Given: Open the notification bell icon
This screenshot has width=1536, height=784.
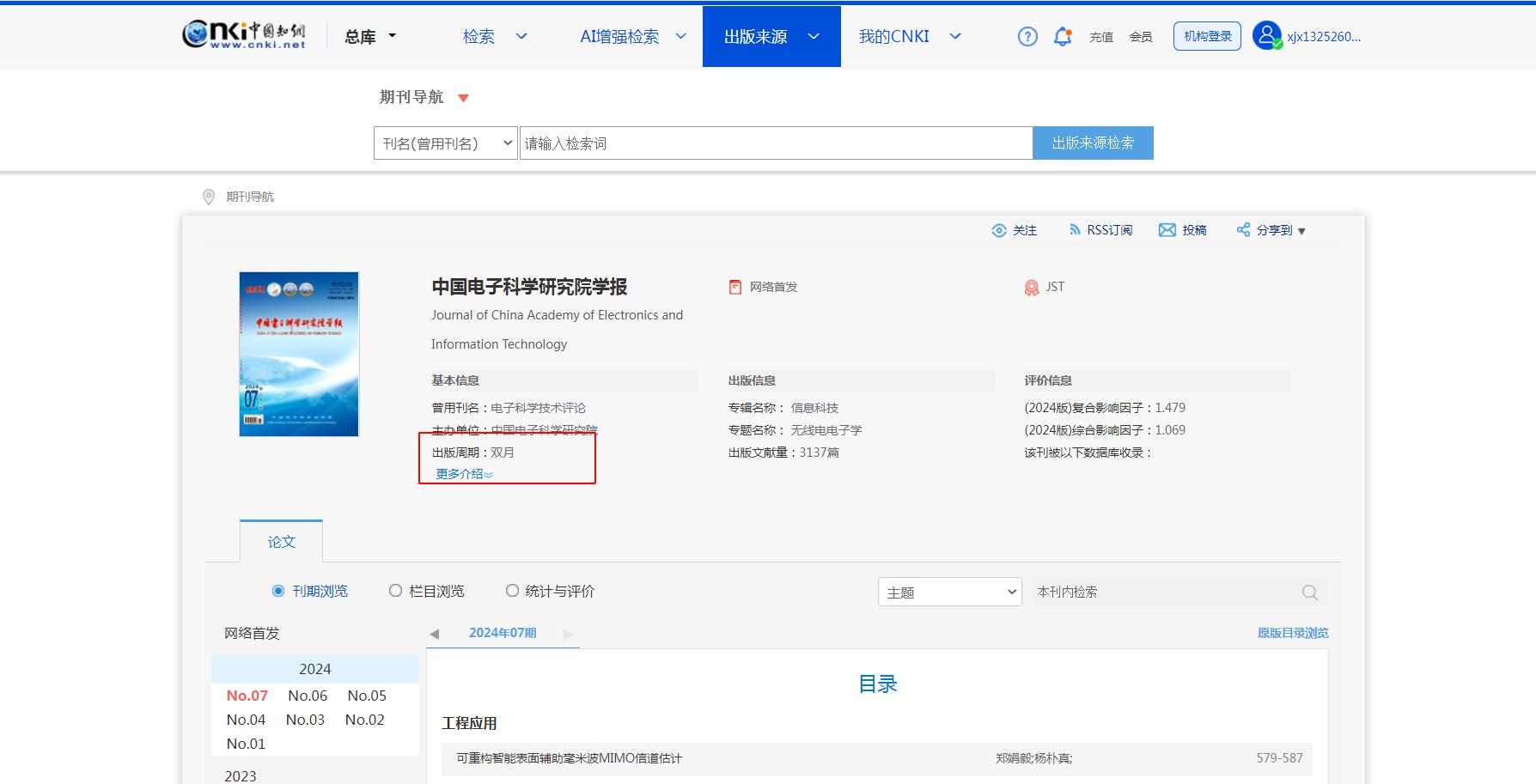Looking at the screenshot, I should tap(1063, 36).
